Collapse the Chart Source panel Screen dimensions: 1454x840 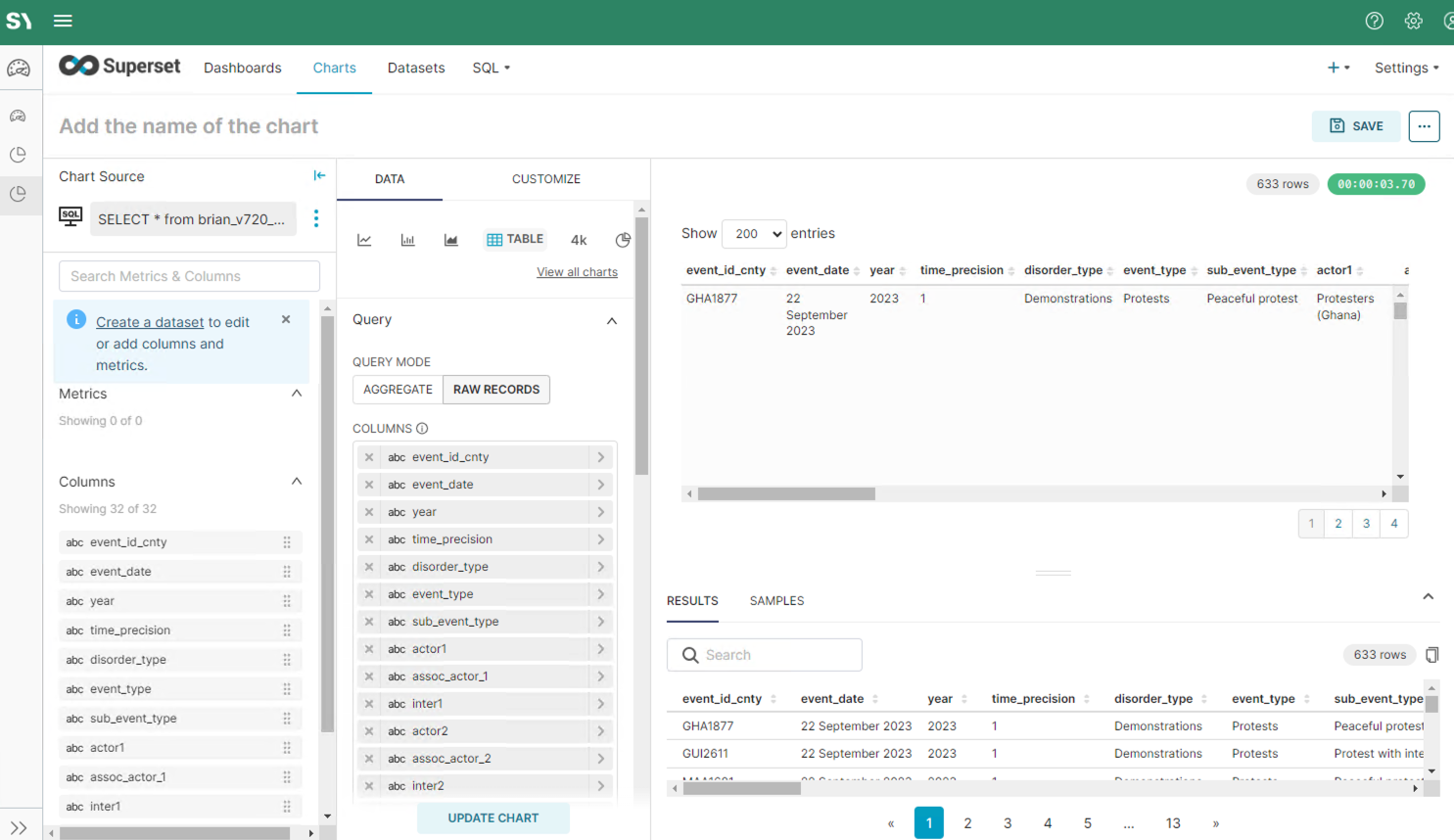pyautogui.click(x=319, y=175)
